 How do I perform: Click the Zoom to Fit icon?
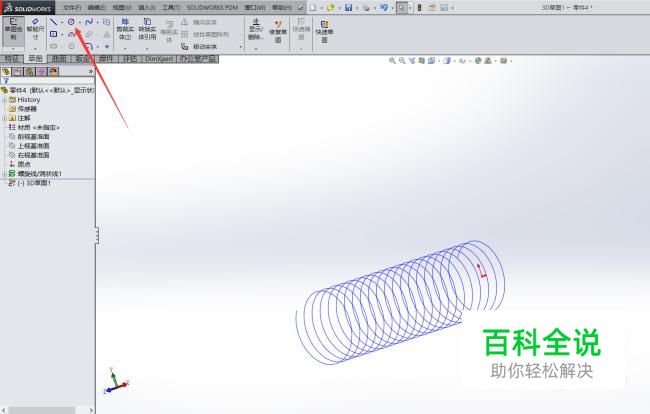pos(392,61)
